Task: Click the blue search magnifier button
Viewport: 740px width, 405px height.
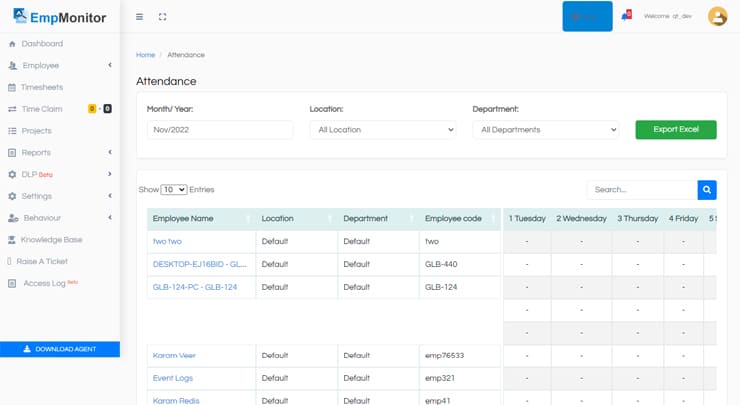Action: tap(706, 190)
